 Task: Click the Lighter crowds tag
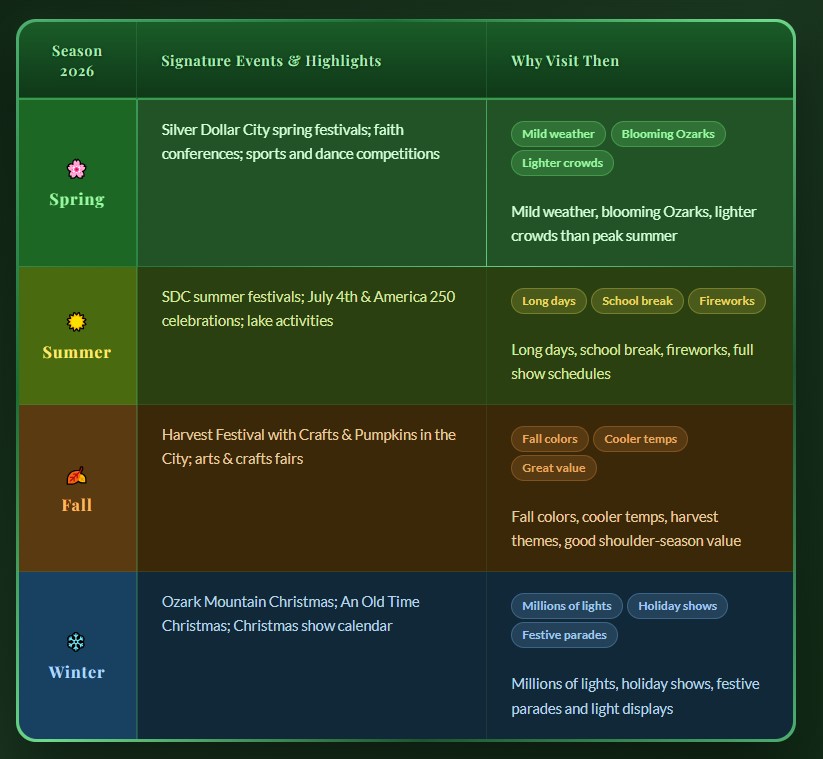click(562, 163)
